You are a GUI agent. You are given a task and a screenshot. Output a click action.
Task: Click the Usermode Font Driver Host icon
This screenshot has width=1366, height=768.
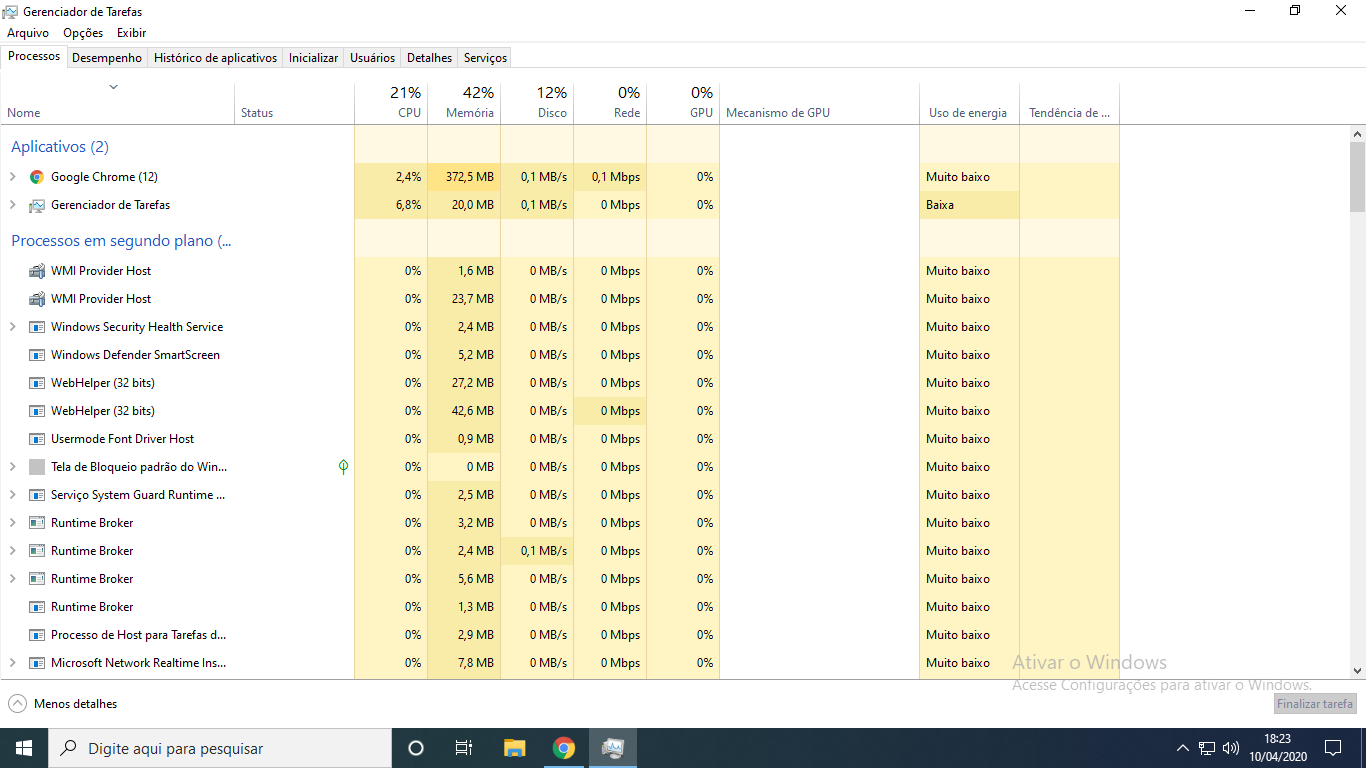point(37,439)
